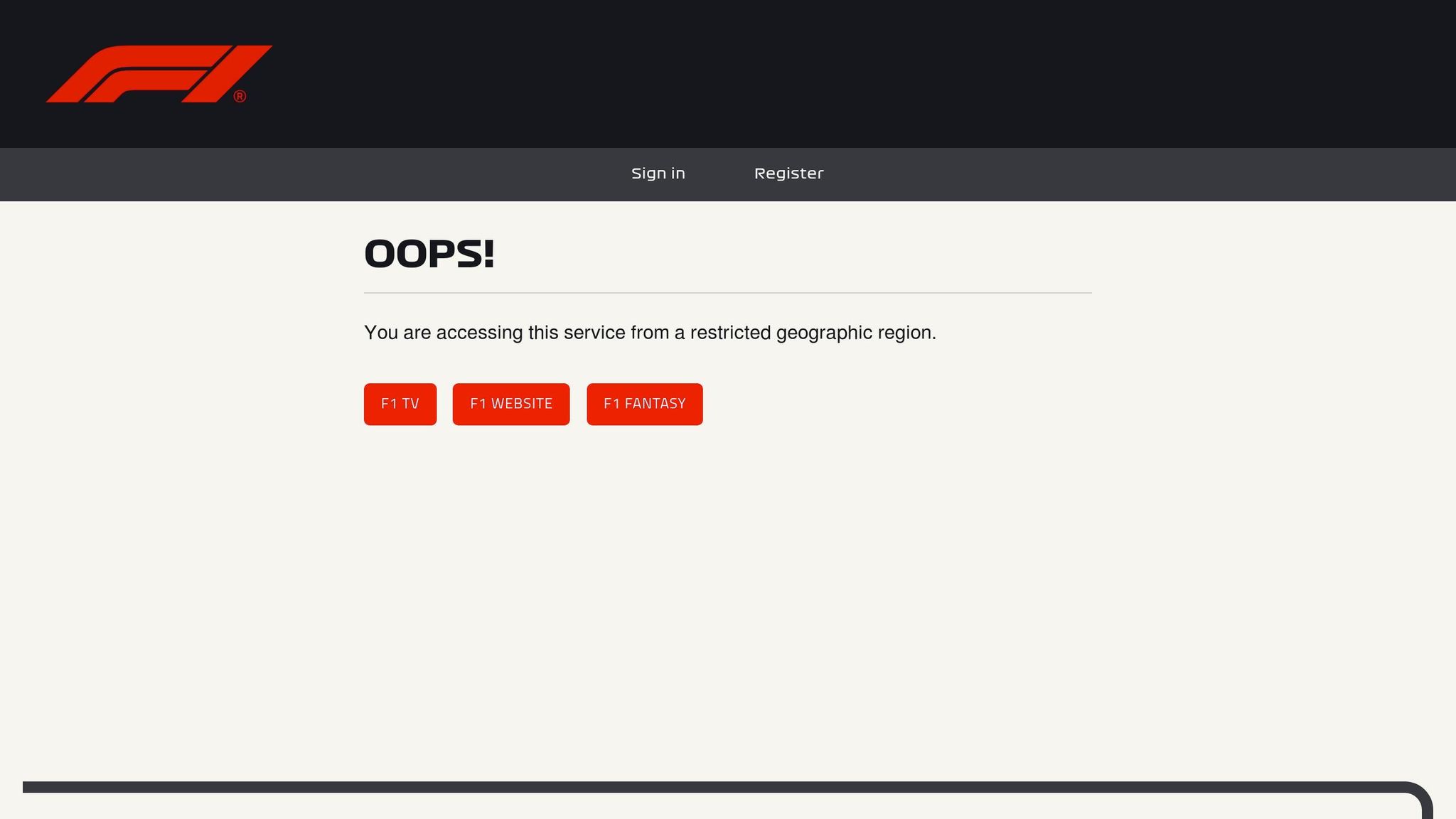Click the word 'region.' ending the message

(906, 333)
